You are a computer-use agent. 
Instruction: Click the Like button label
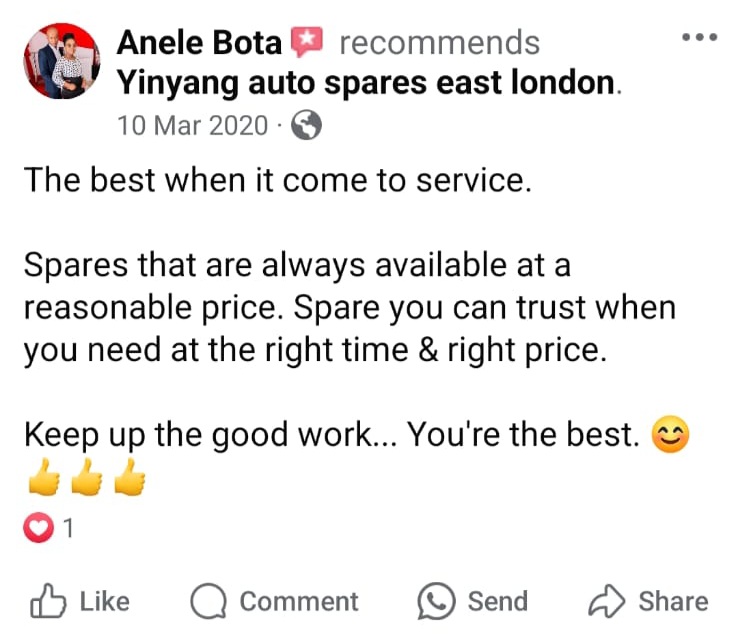pyautogui.click(x=104, y=601)
